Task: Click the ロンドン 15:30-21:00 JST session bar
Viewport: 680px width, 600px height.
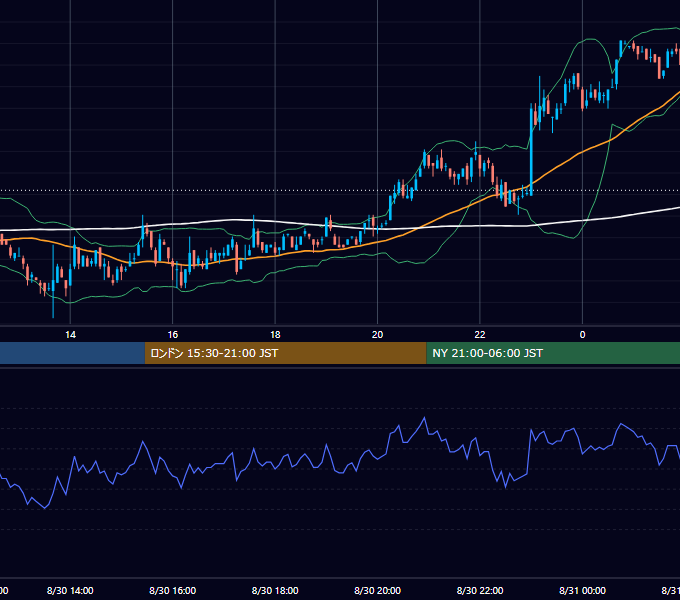Action: (285, 353)
